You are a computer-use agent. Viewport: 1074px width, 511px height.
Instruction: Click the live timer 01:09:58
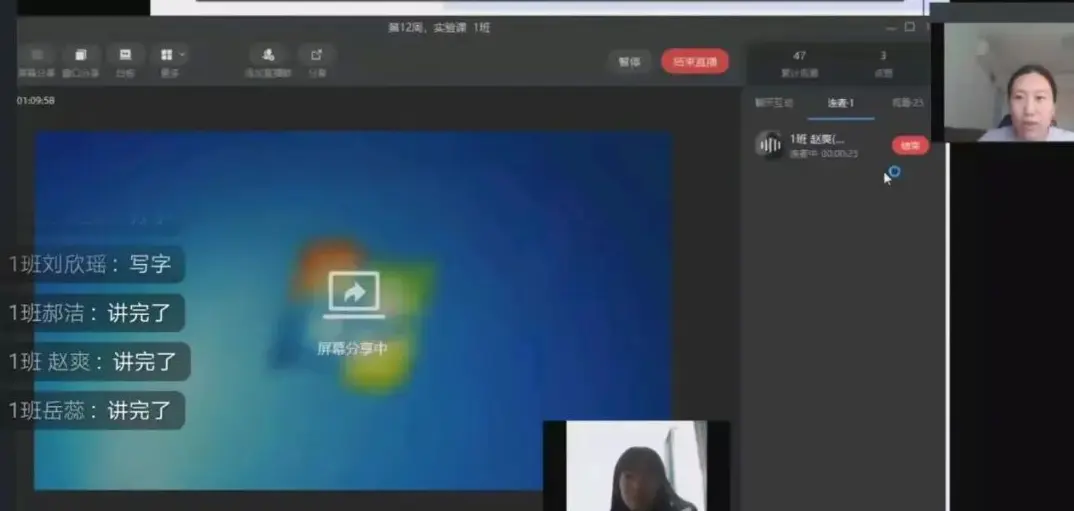click(x=36, y=101)
